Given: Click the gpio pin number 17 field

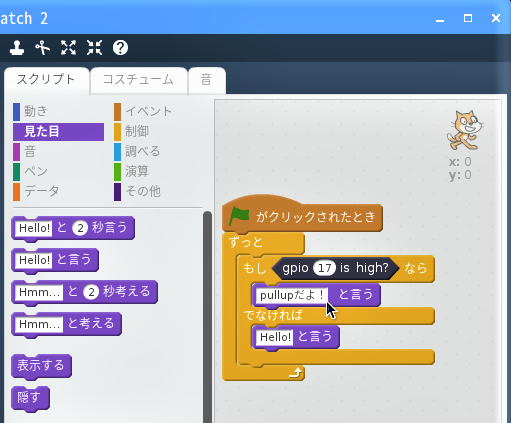Looking at the screenshot, I should click(x=324, y=268).
